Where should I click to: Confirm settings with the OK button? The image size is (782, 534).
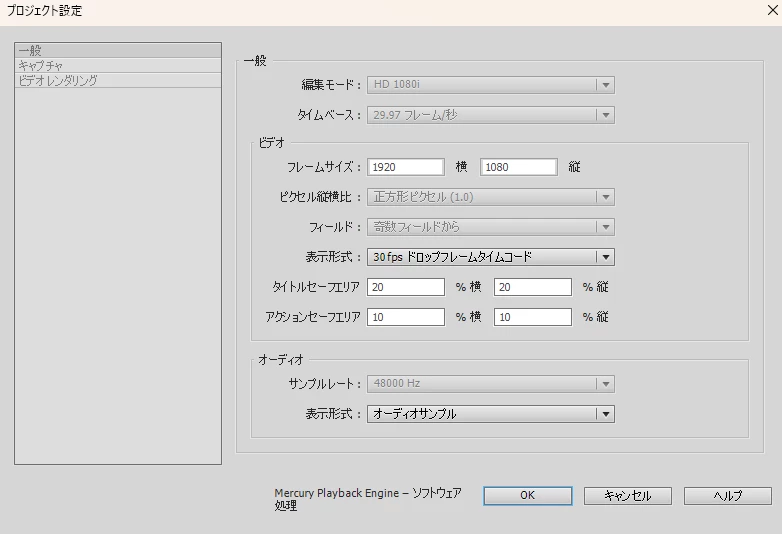[528, 496]
